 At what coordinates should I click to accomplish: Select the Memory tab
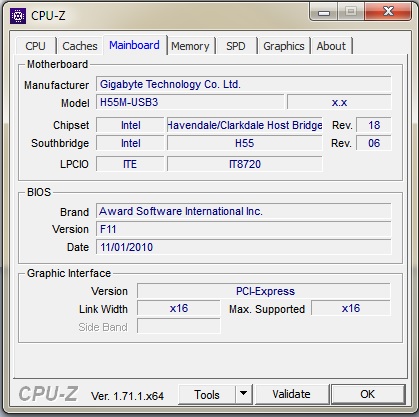[x=190, y=46]
